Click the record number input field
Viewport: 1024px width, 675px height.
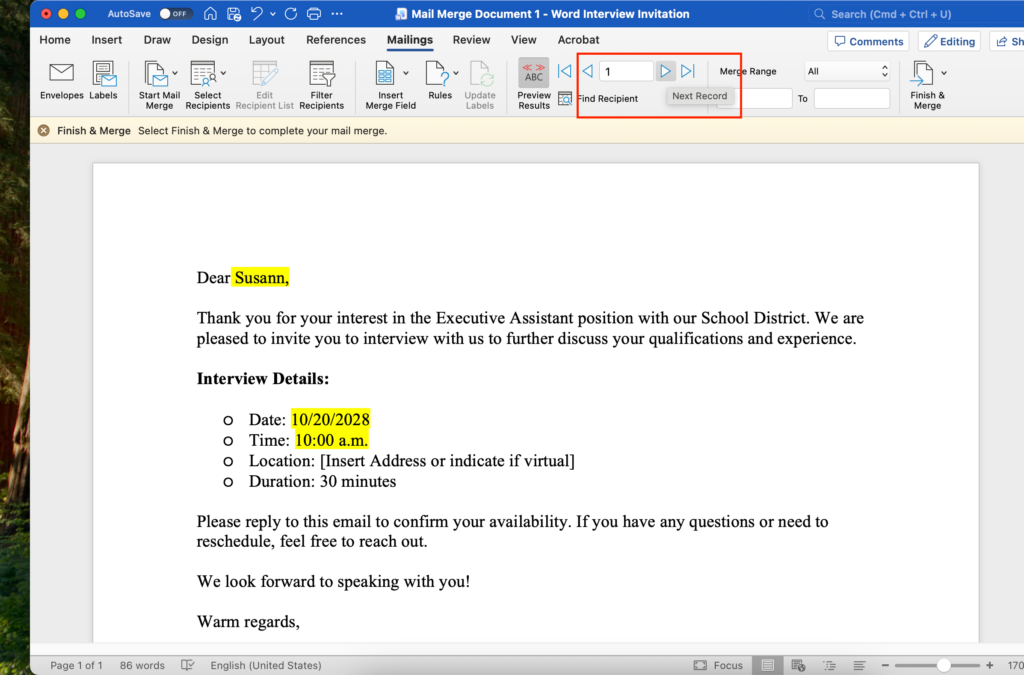point(626,72)
